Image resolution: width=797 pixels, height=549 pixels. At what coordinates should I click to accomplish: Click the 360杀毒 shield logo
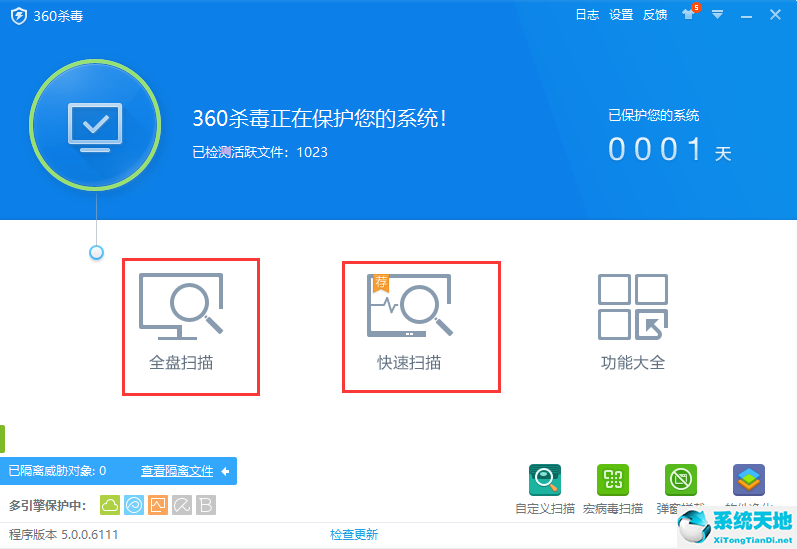point(19,16)
